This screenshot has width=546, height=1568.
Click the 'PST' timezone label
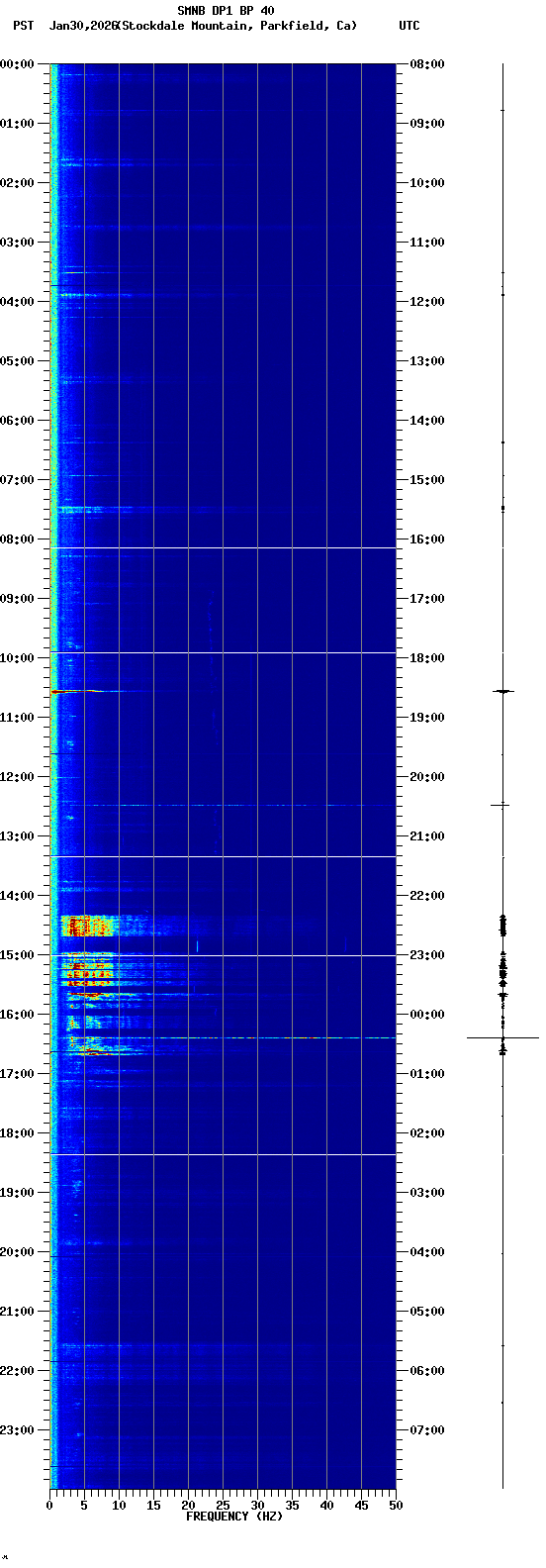pos(23,26)
